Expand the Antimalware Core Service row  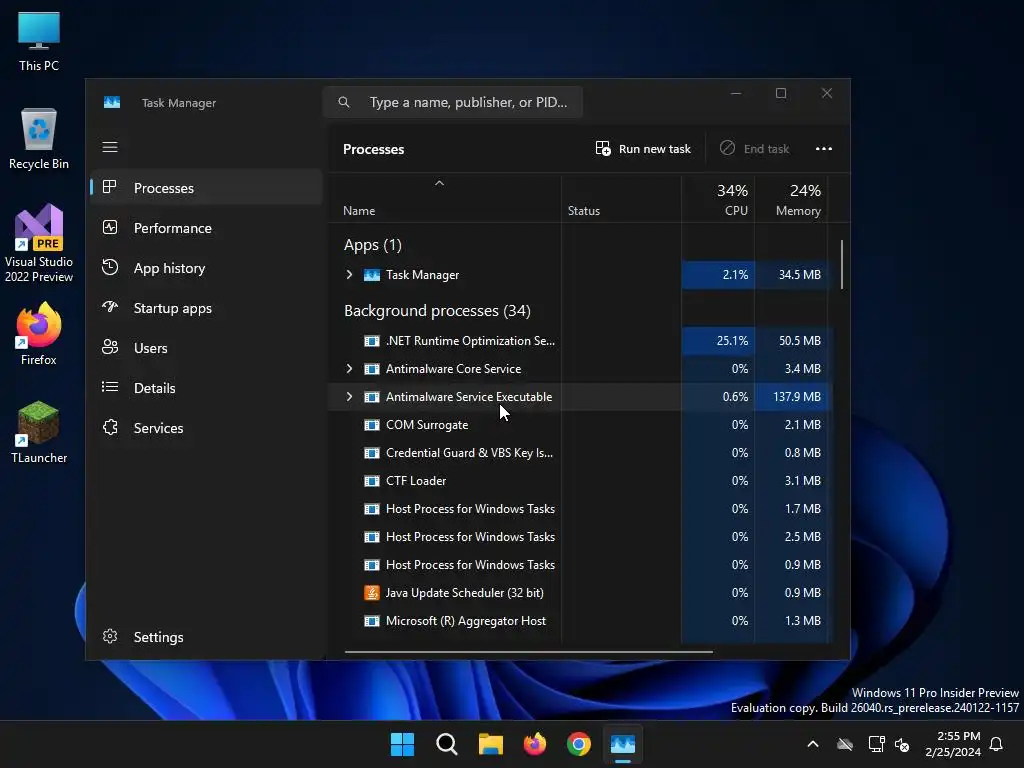(x=349, y=369)
